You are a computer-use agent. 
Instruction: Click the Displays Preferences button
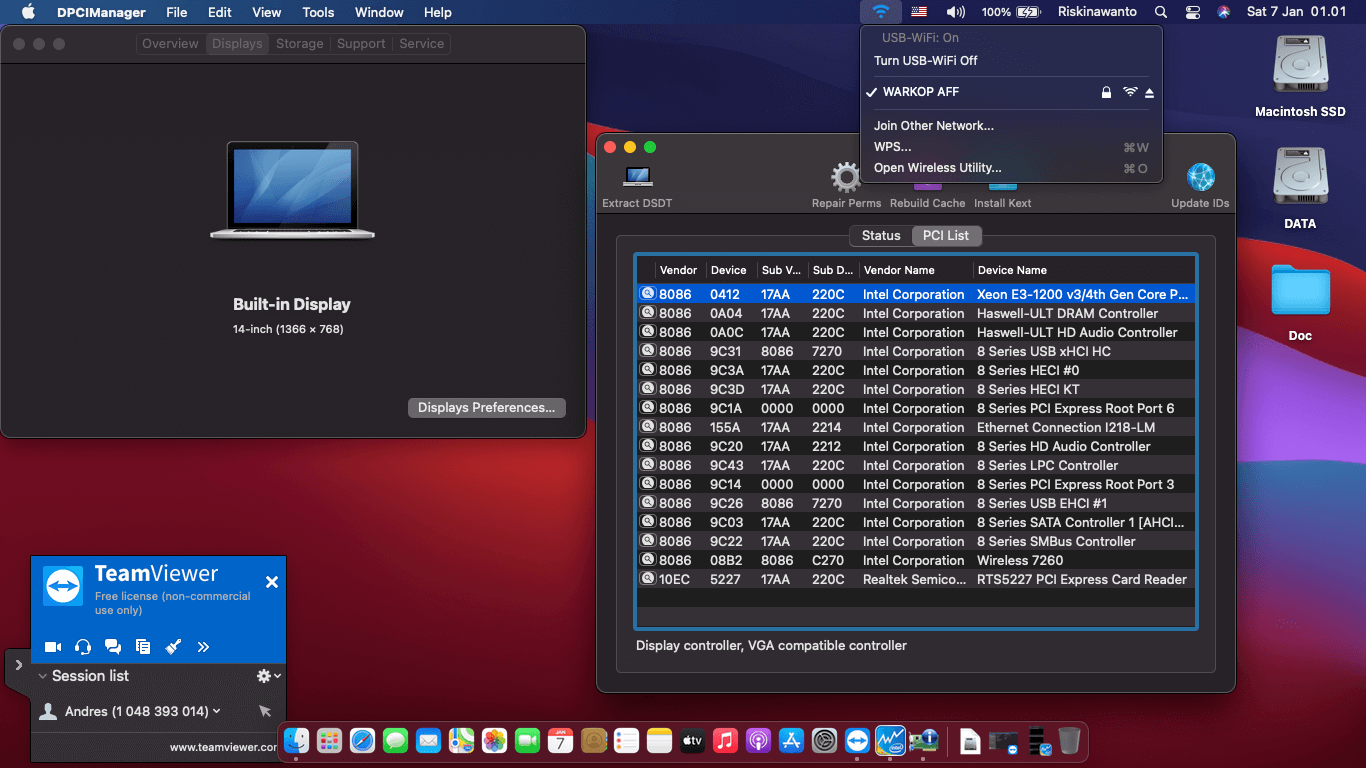click(x=486, y=408)
